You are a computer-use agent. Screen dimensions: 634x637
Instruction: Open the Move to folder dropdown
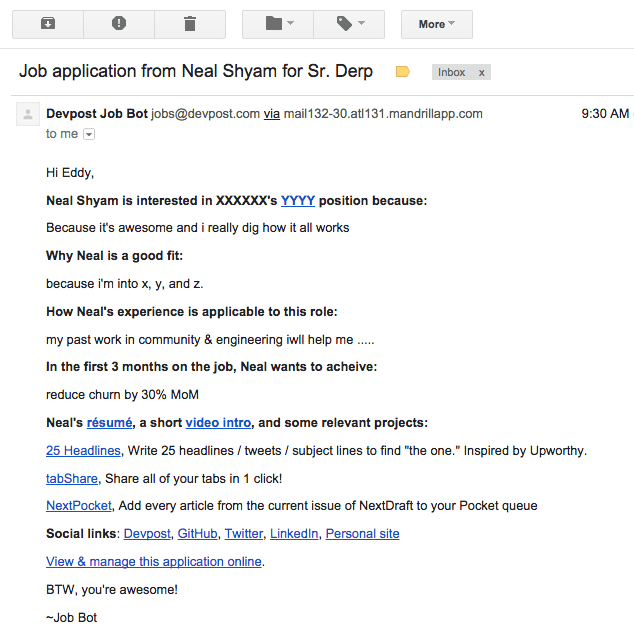pos(278,24)
